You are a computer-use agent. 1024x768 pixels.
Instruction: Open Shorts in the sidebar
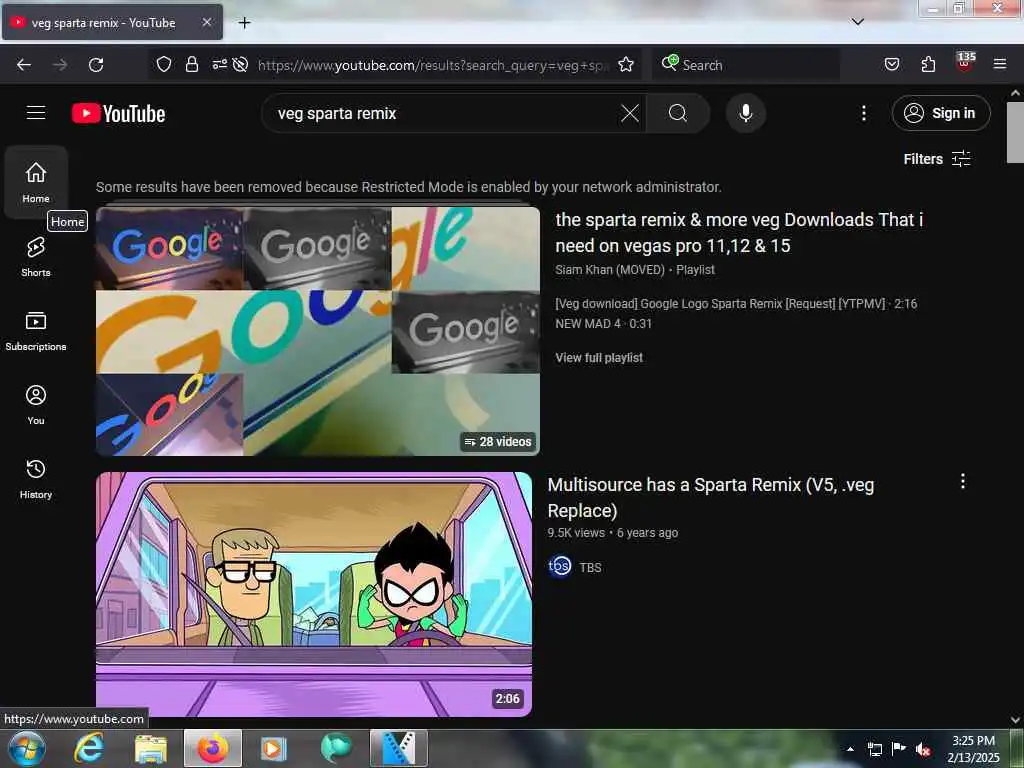click(36, 257)
